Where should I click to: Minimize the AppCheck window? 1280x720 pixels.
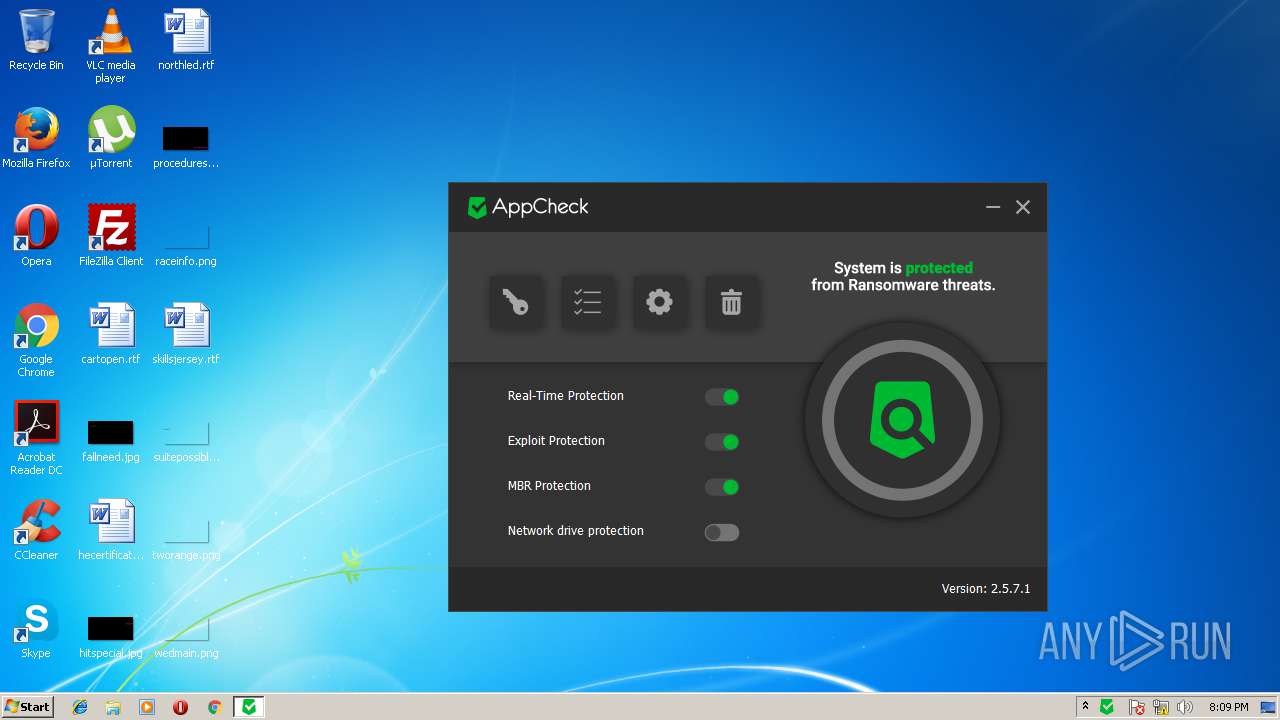click(x=993, y=207)
